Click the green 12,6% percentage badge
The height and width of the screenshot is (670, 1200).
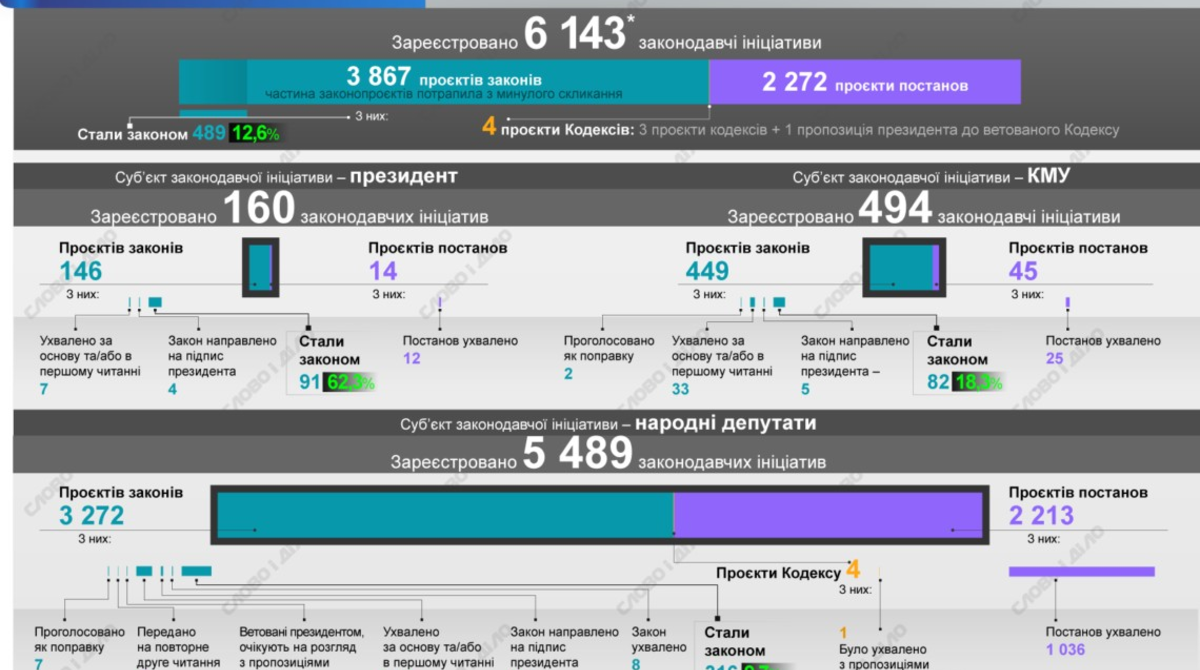pos(255,133)
